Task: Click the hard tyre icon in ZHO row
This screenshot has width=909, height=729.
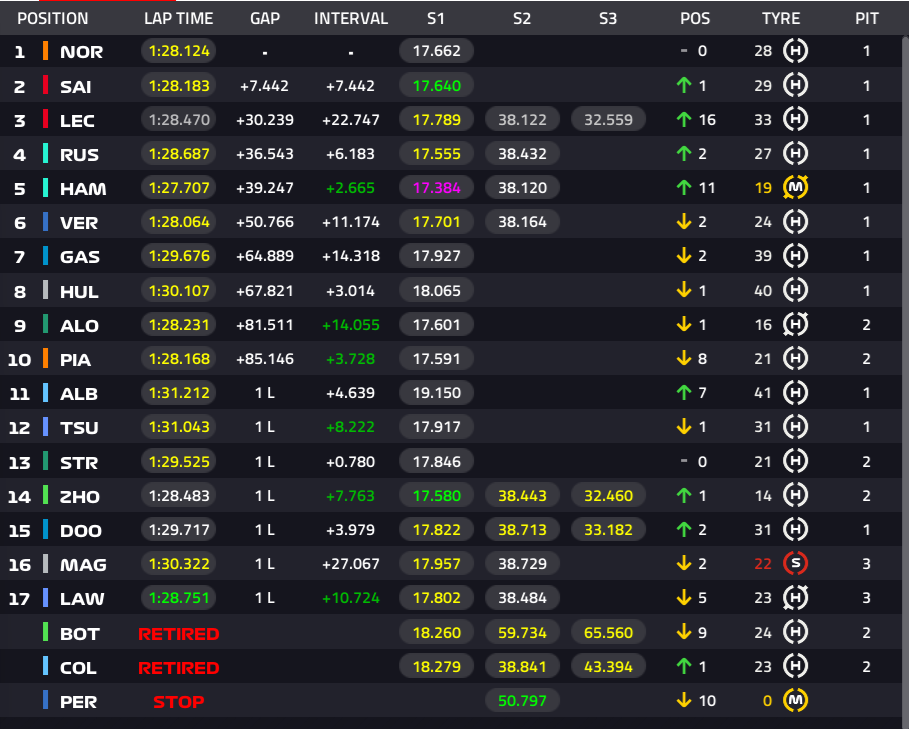Action: pos(795,495)
